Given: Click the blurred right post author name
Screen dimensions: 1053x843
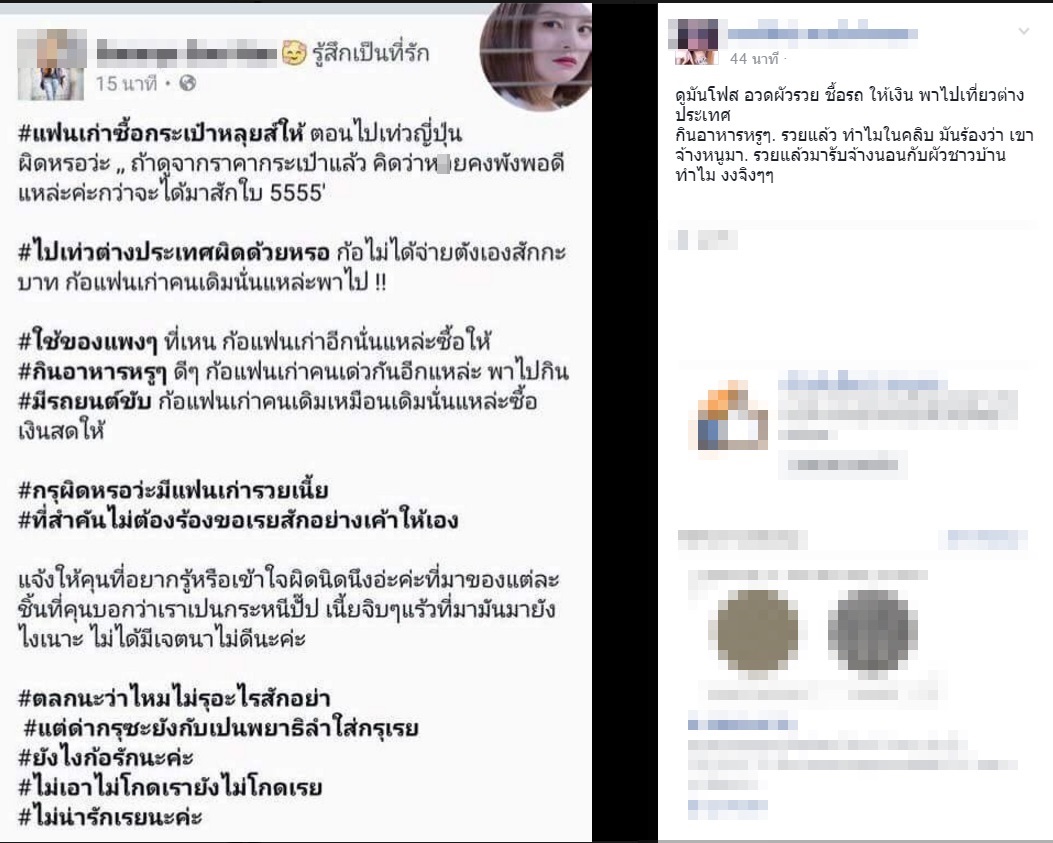Looking at the screenshot, I should pyautogui.click(x=822, y=33).
